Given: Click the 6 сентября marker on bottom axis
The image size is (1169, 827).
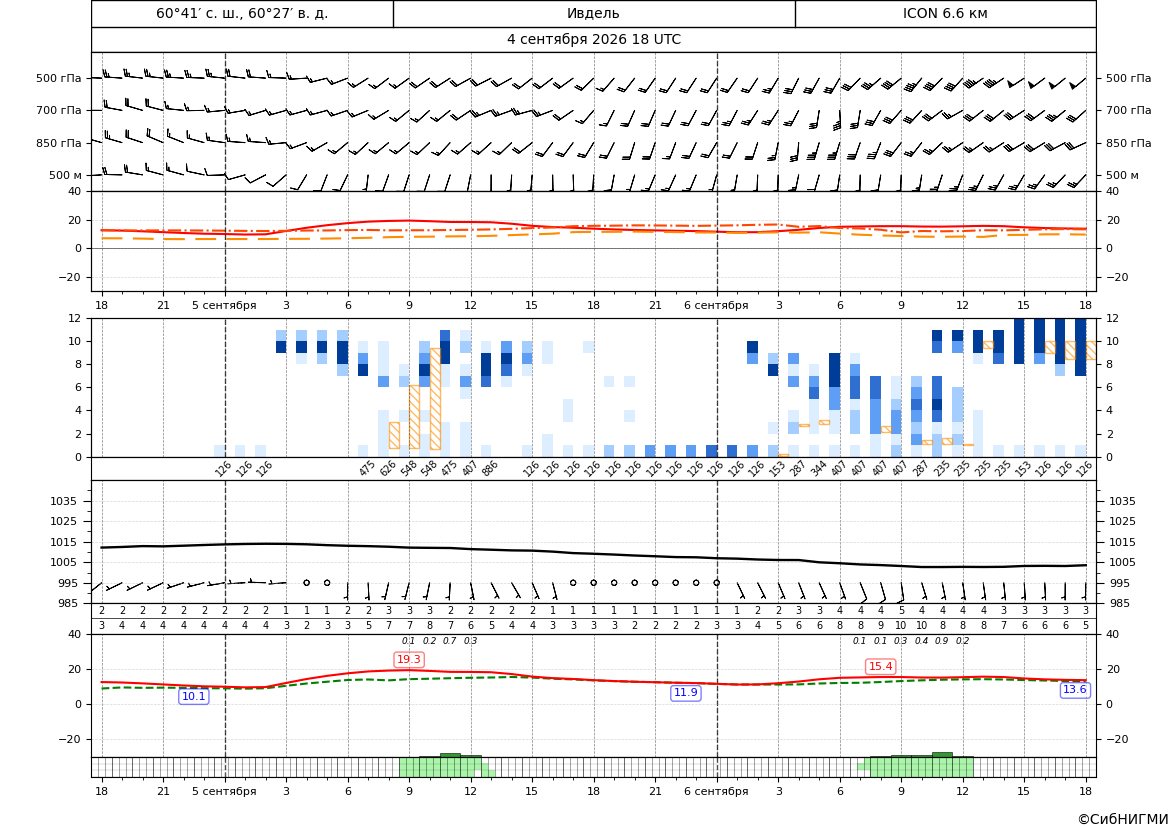Looking at the screenshot, I should [x=716, y=791].
